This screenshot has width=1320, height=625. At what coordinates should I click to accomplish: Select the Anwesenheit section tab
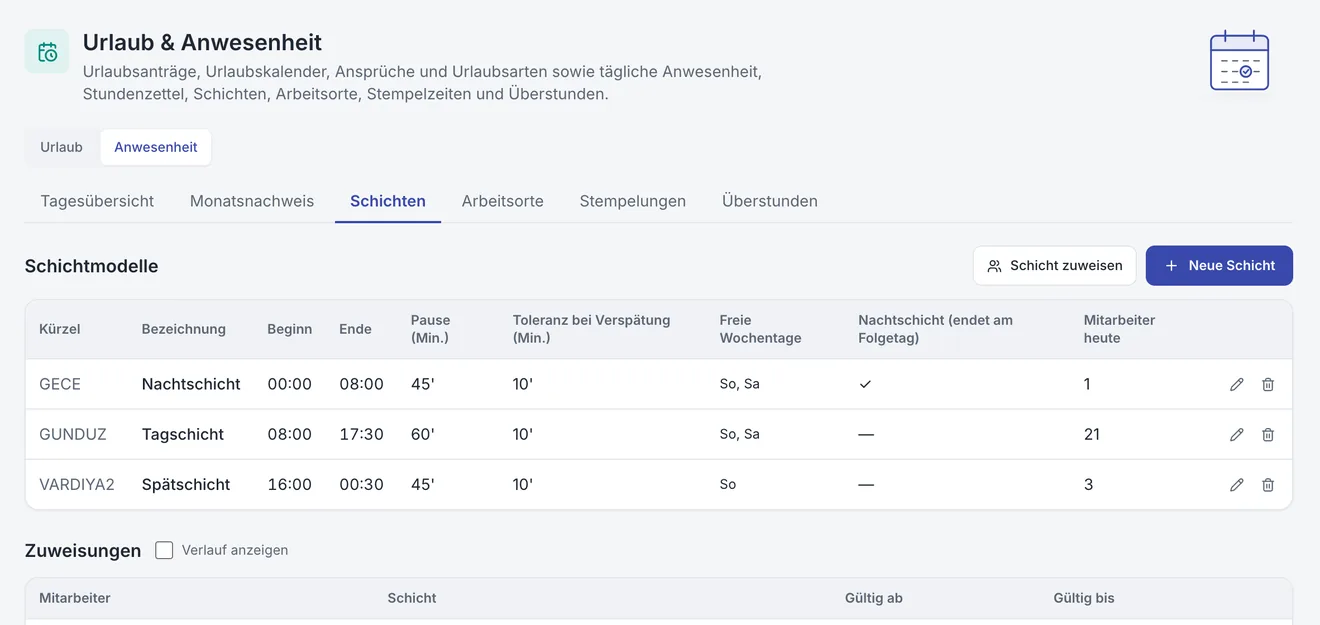(x=156, y=147)
